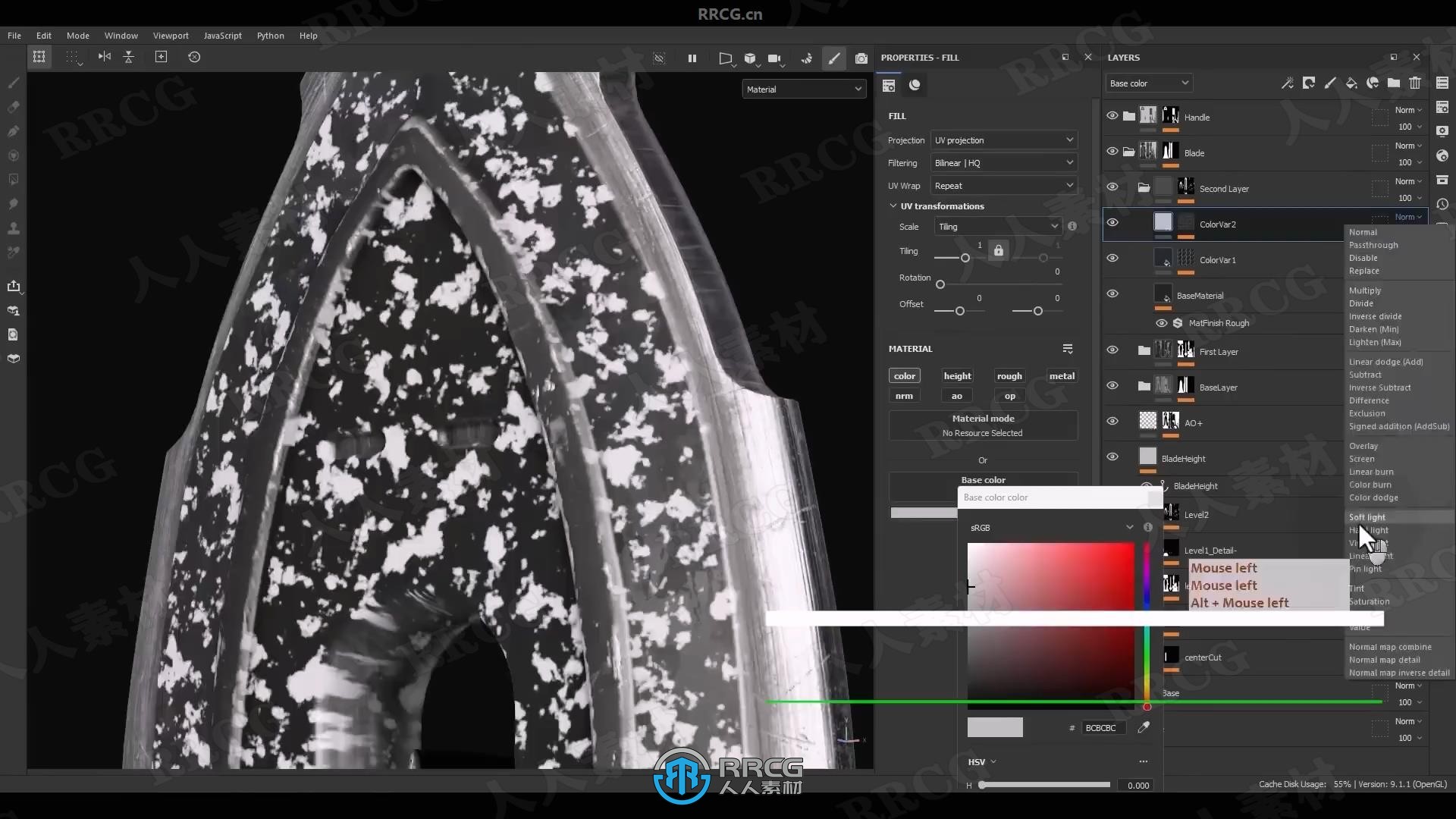The height and width of the screenshot is (819, 1456).
Task: Select the Projection tool in left toolbar
Action: 14,131
